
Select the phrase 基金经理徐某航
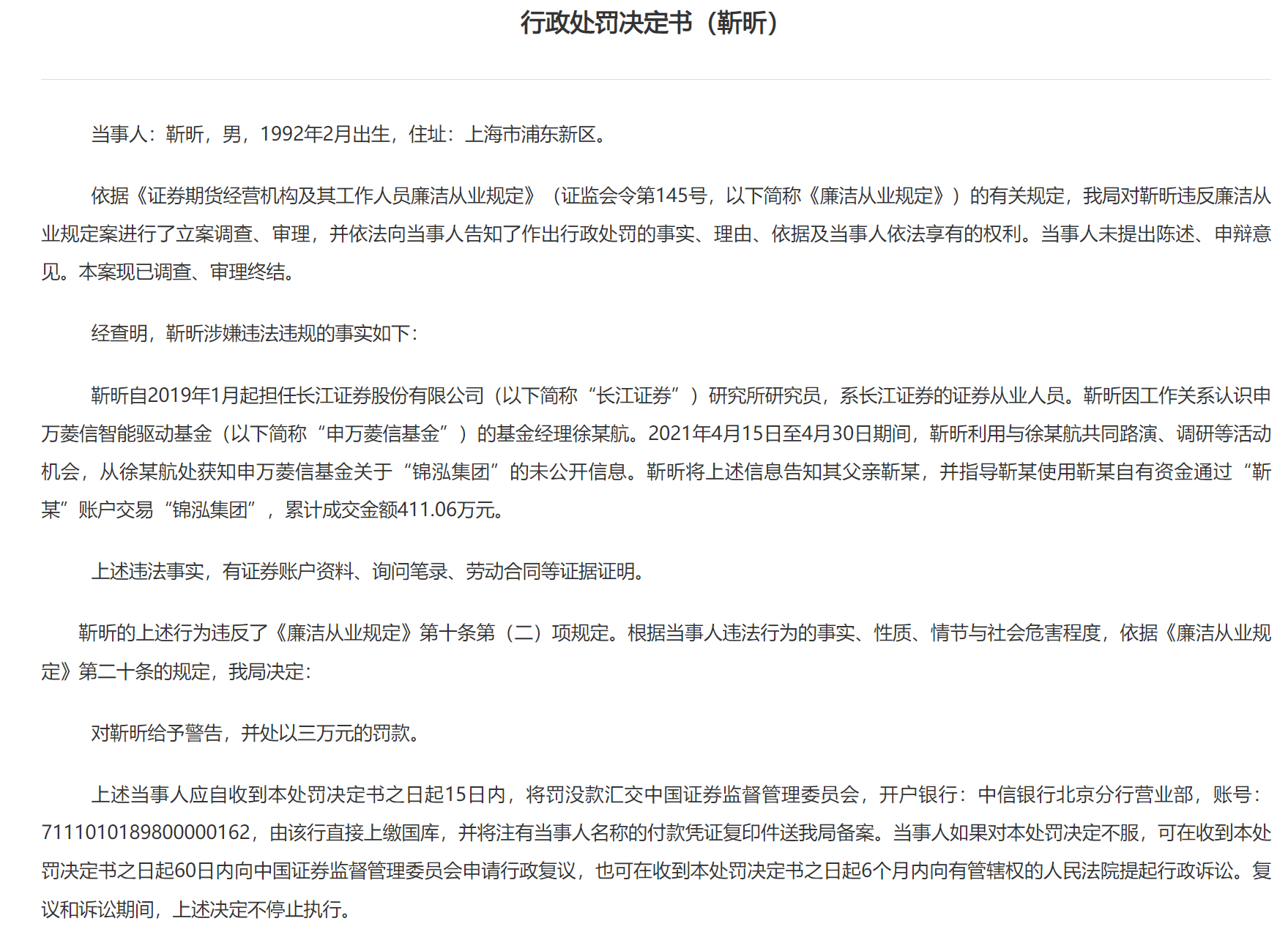coord(563,433)
